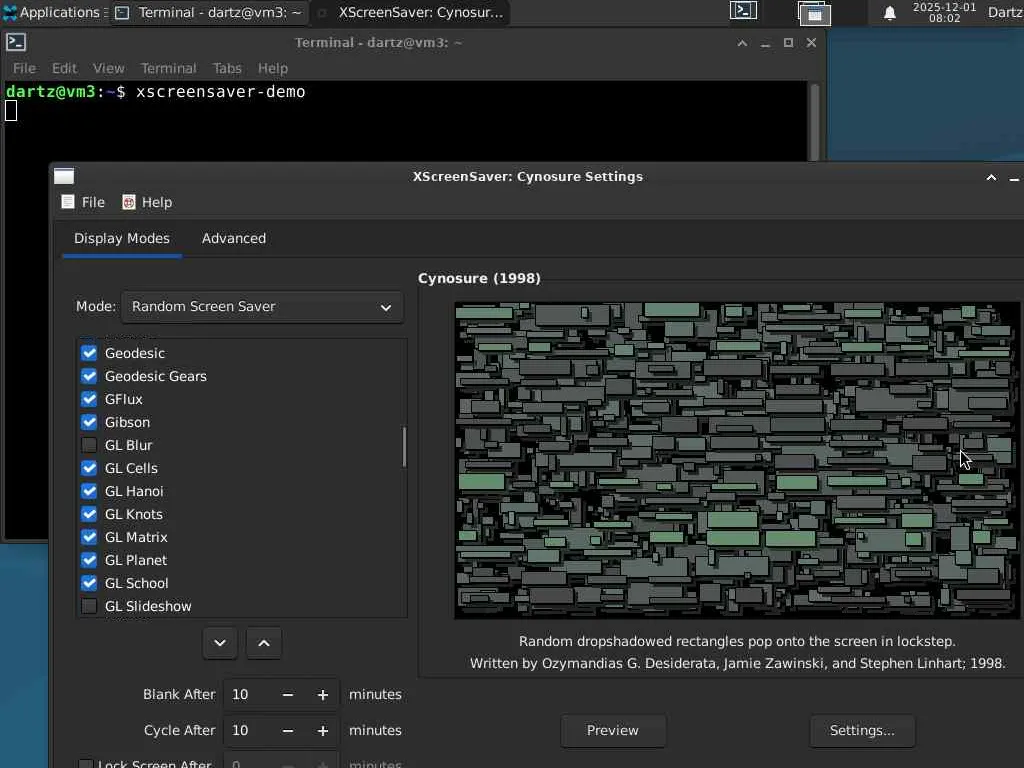The width and height of the screenshot is (1024, 768).
Task: Open the Settings... button for Cynosure
Action: (x=861, y=731)
